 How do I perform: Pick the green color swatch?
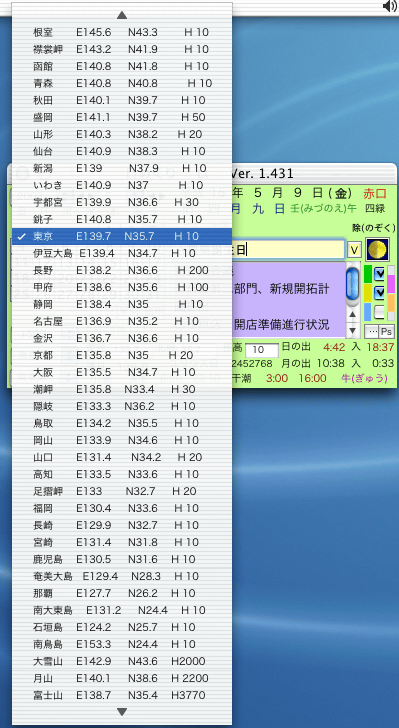click(368, 274)
